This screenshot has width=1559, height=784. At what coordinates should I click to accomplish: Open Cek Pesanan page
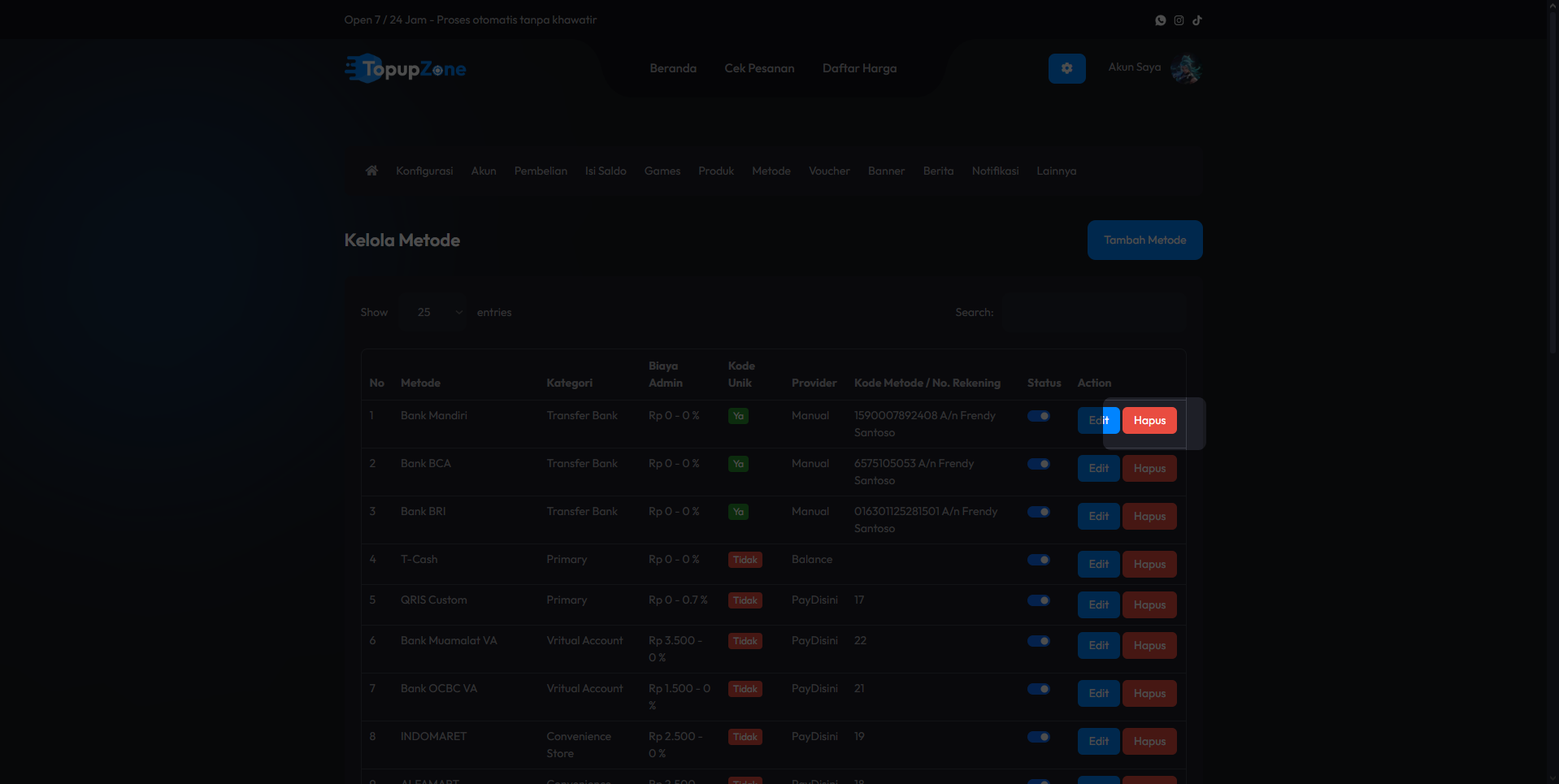(759, 68)
